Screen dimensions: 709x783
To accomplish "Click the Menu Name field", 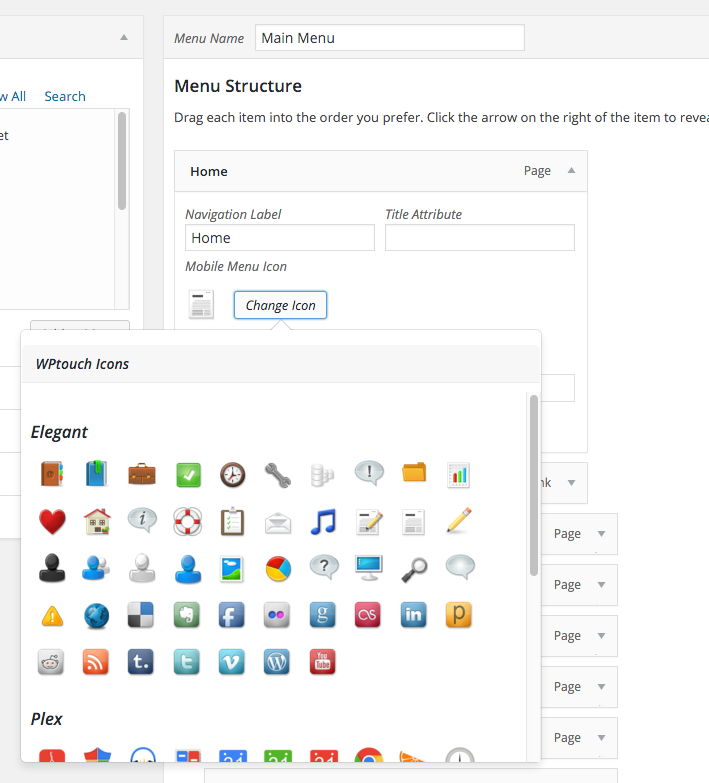I will tap(389, 37).
